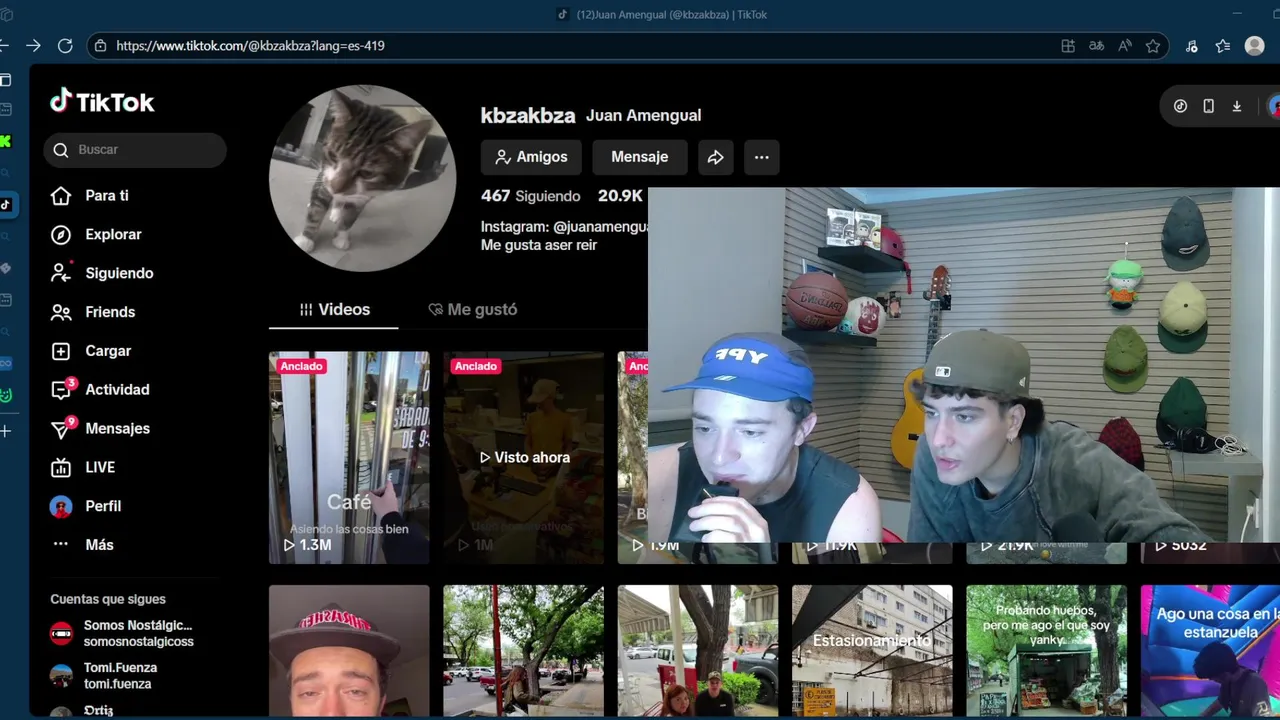Switch to the Videos tab
This screenshot has height=720, width=1280.
[x=334, y=310]
